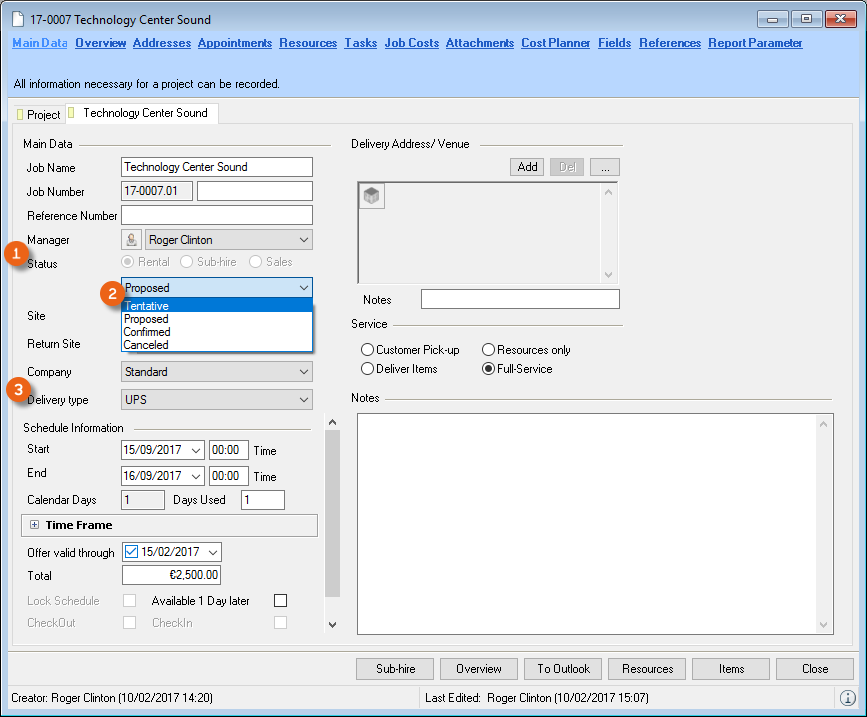This screenshot has height=717, width=867.
Task: Switch to the Project tab
Action: click(x=42, y=115)
